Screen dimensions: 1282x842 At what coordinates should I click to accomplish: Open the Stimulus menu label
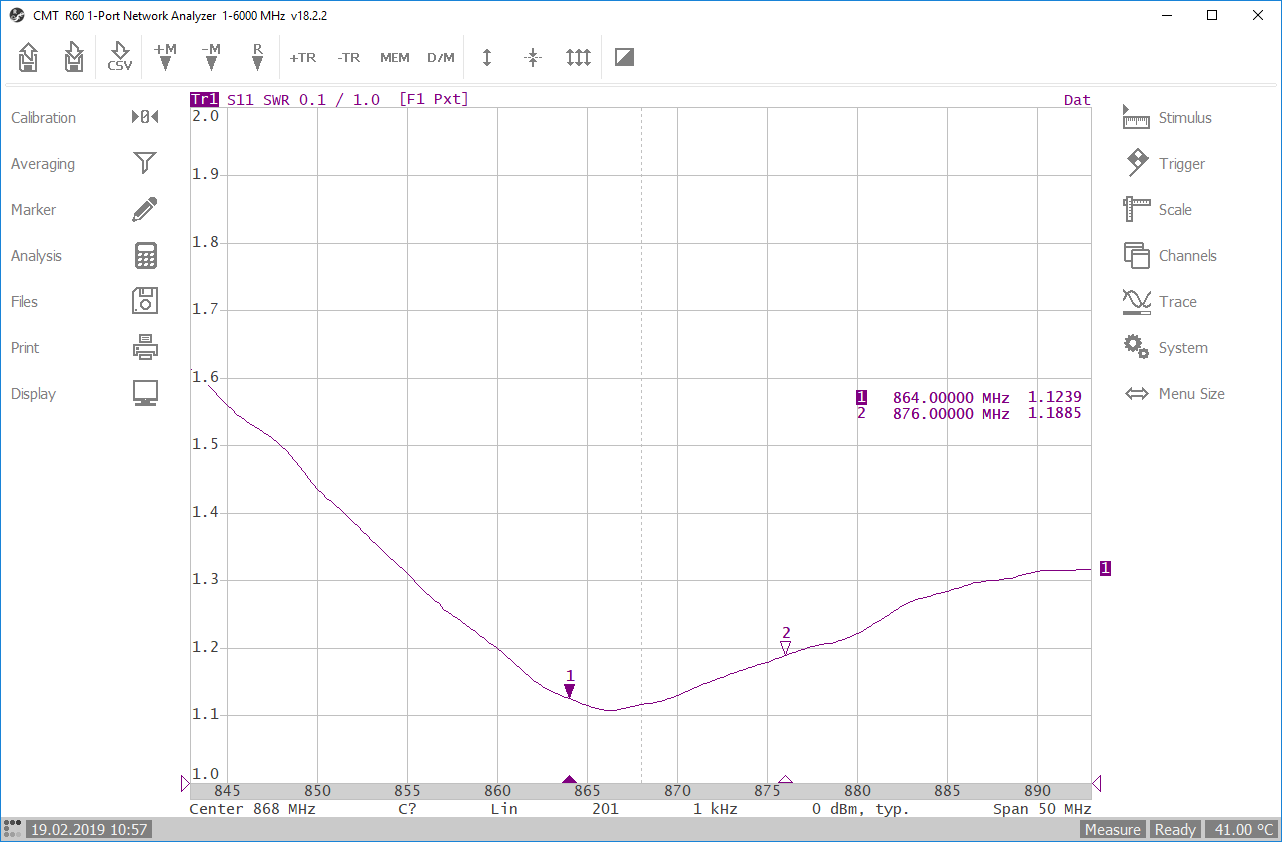(x=1185, y=118)
